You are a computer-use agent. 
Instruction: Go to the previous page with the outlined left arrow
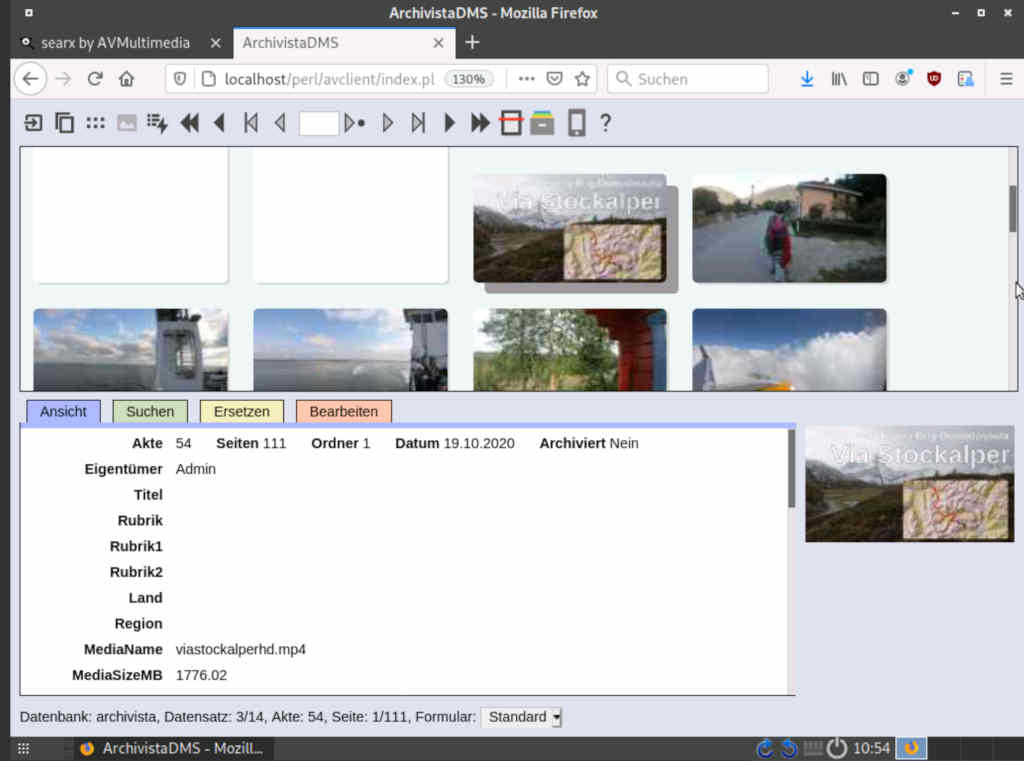tap(280, 123)
